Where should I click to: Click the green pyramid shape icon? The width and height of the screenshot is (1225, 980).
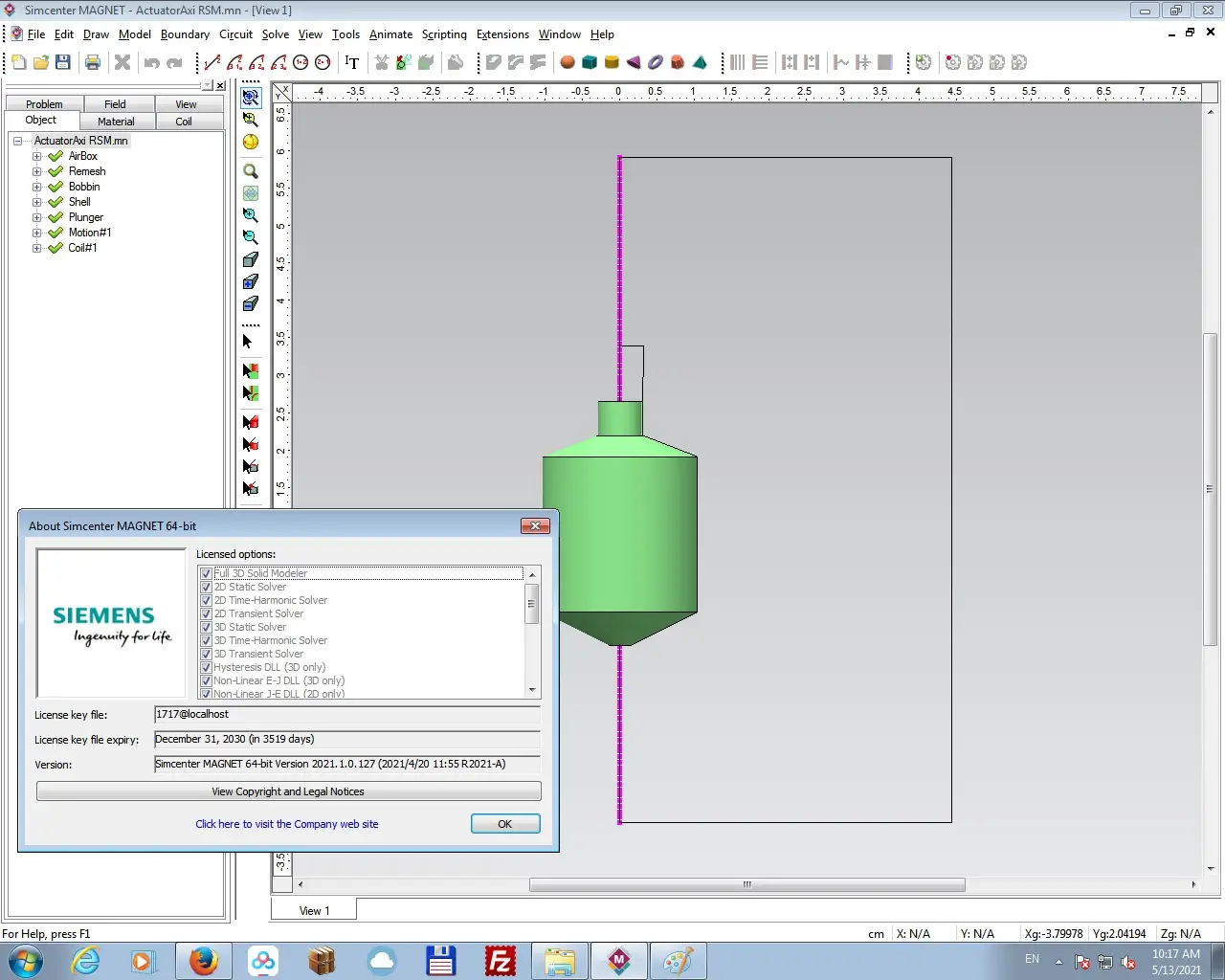point(700,62)
